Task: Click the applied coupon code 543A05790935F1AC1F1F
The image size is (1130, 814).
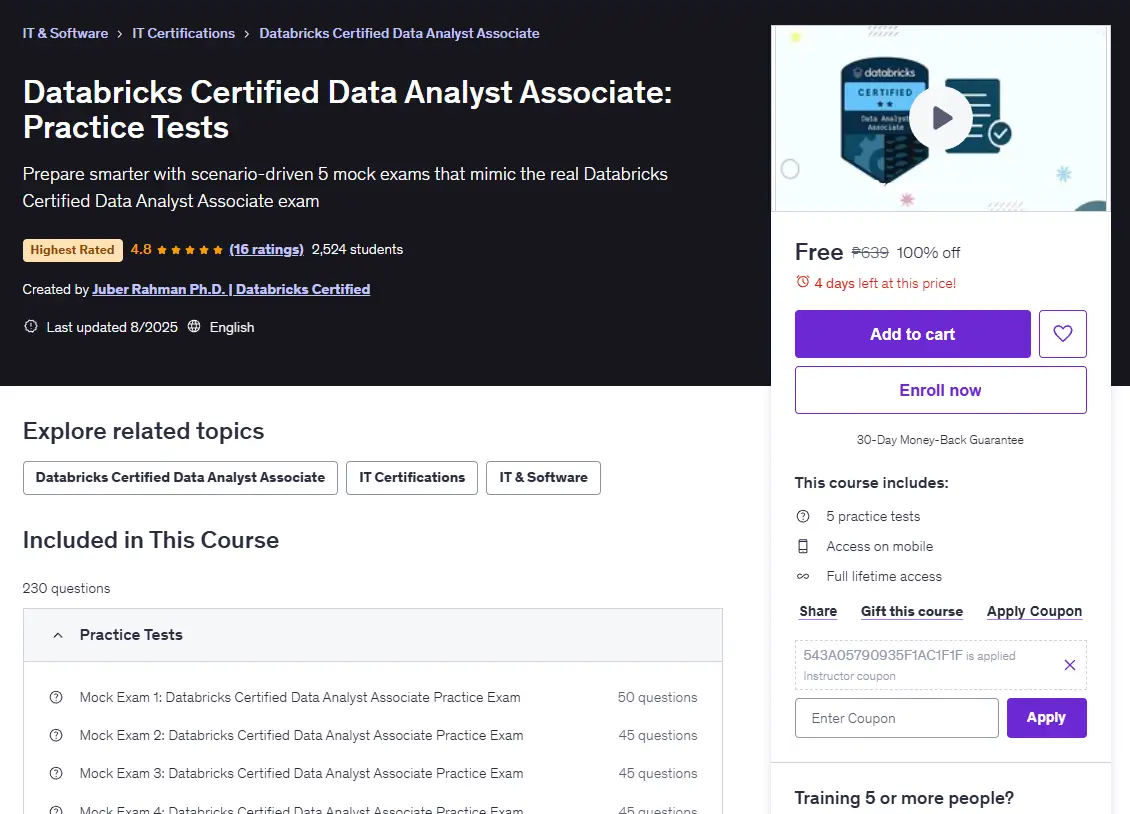Action: (x=883, y=655)
